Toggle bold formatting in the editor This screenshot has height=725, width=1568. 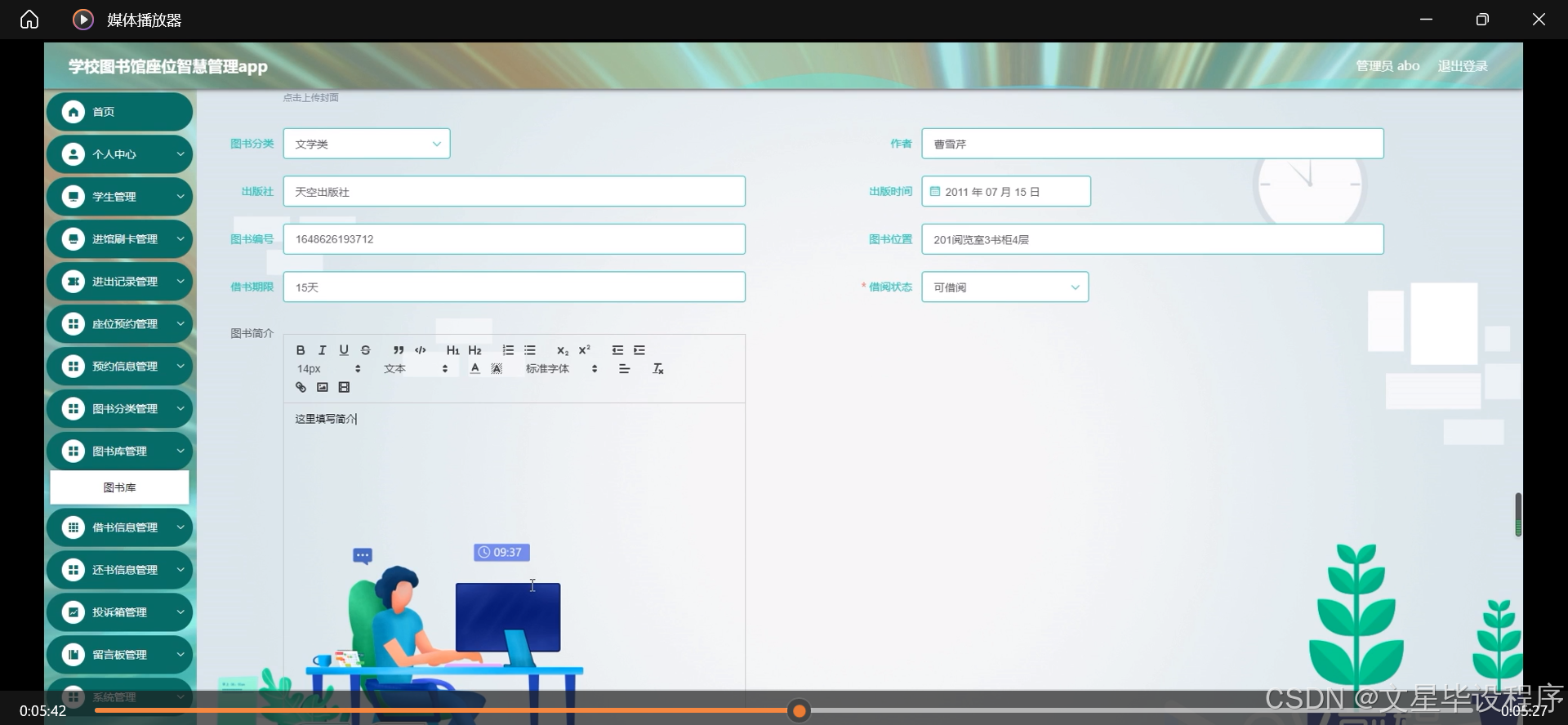[301, 350]
